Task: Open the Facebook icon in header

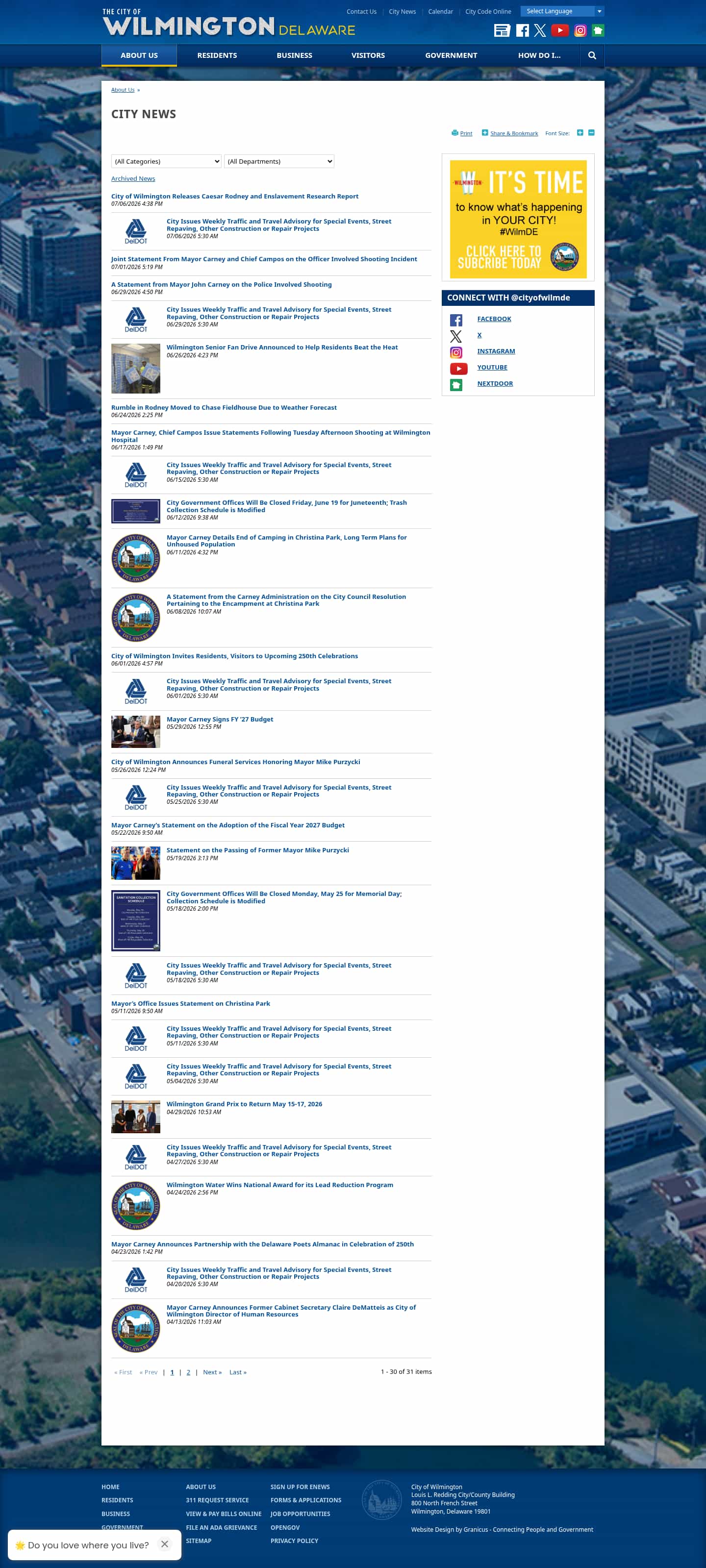Action: tap(522, 30)
